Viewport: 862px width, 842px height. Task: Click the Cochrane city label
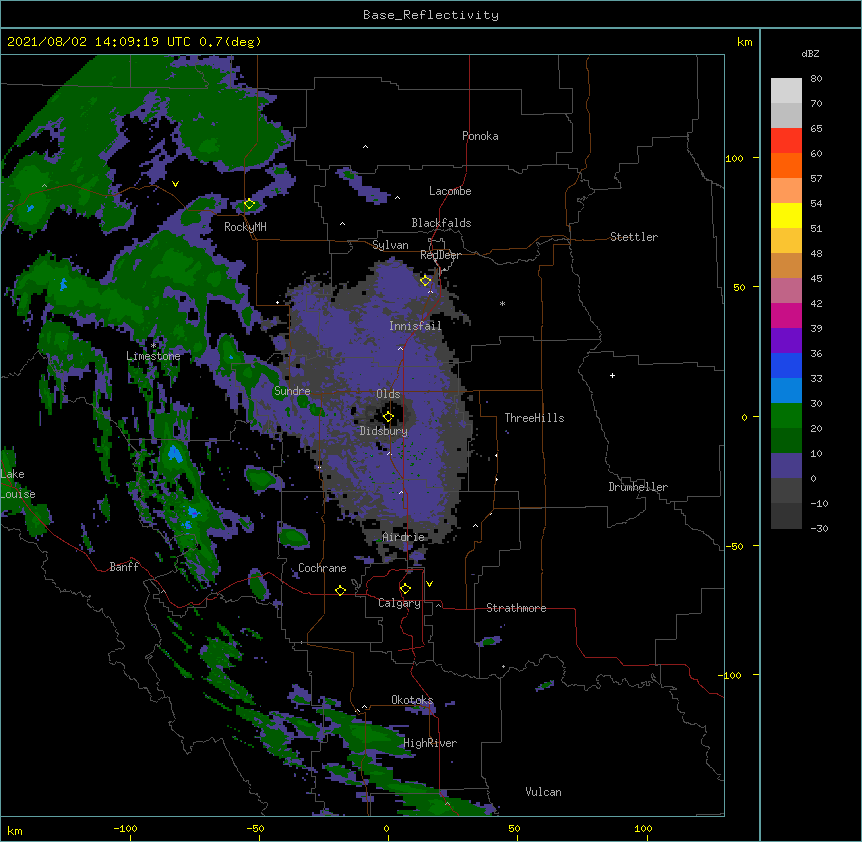click(x=322, y=568)
